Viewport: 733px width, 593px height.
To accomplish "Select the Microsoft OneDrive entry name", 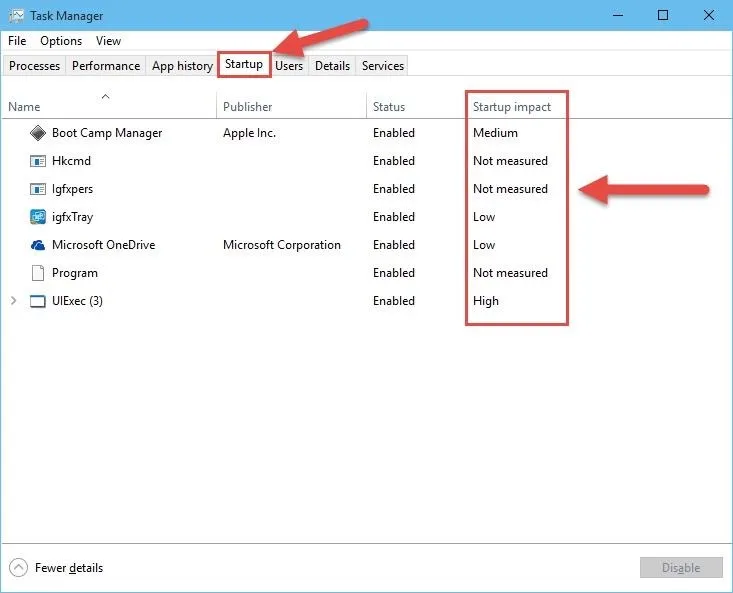I will [104, 245].
